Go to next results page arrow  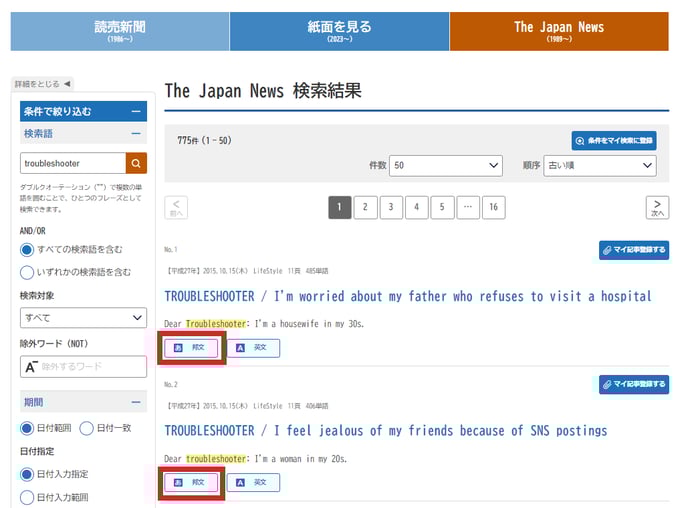point(657,207)
